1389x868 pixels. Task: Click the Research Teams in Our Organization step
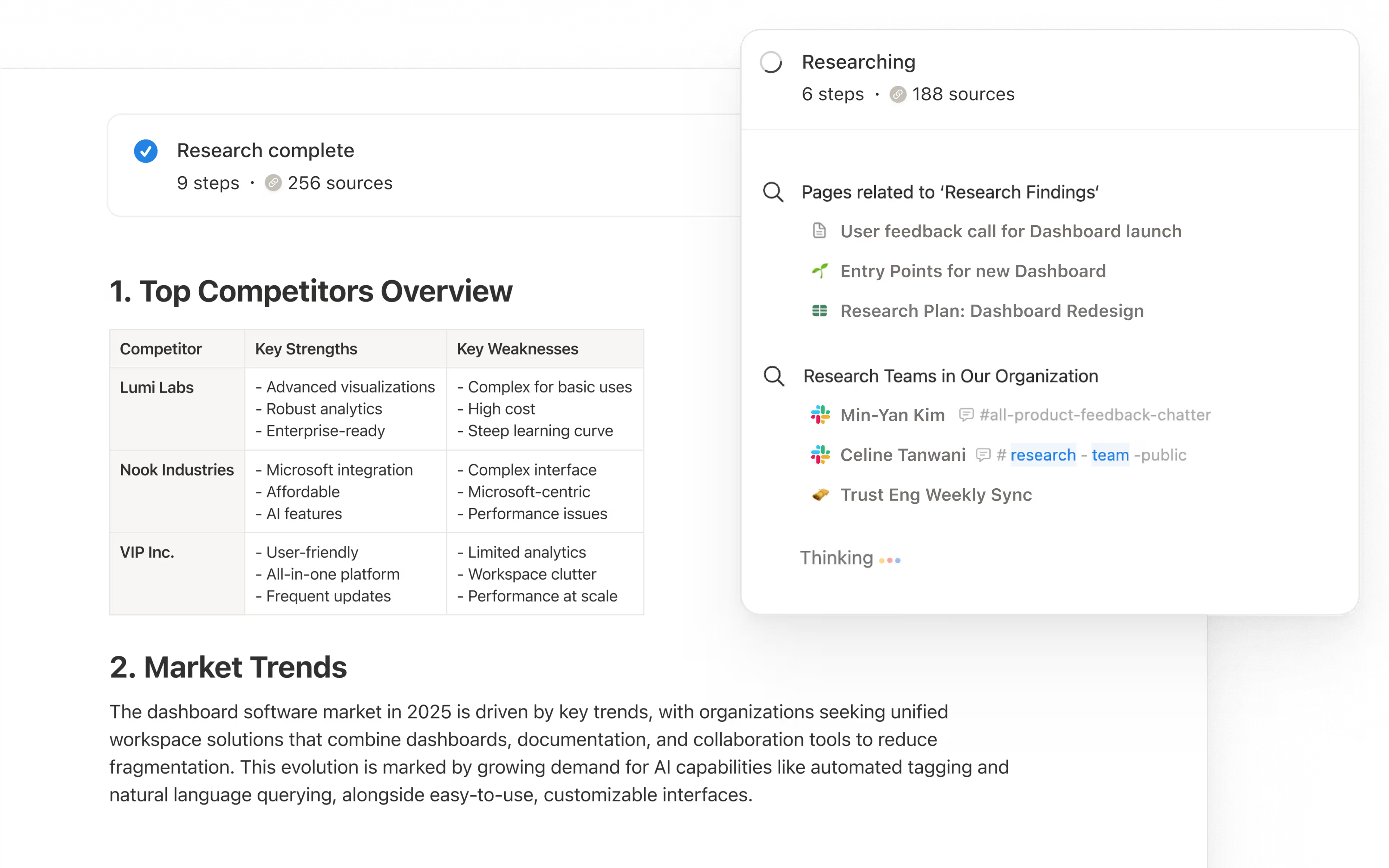[951, 376]
